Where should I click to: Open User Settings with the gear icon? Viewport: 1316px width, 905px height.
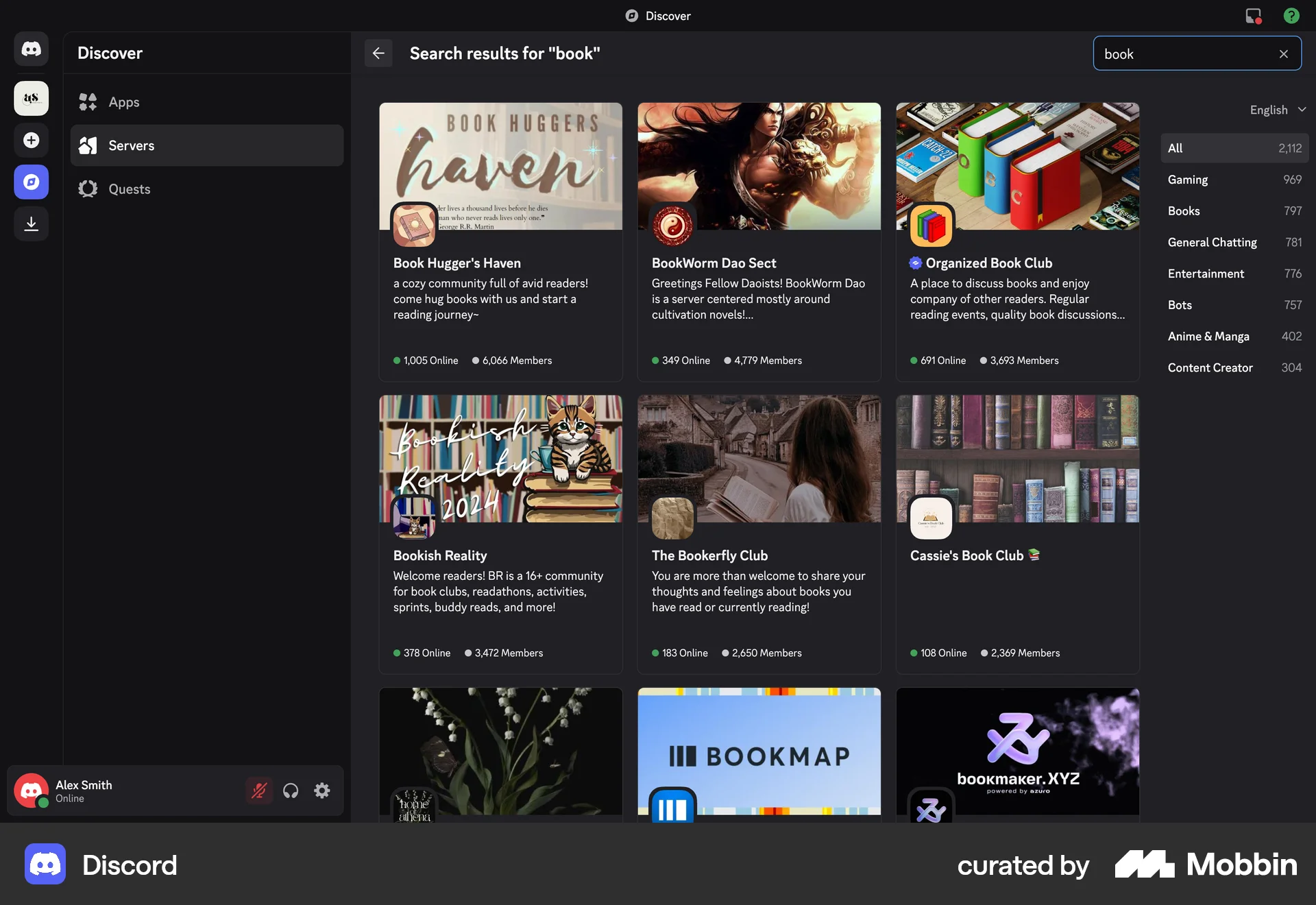(x=321, y=791)
